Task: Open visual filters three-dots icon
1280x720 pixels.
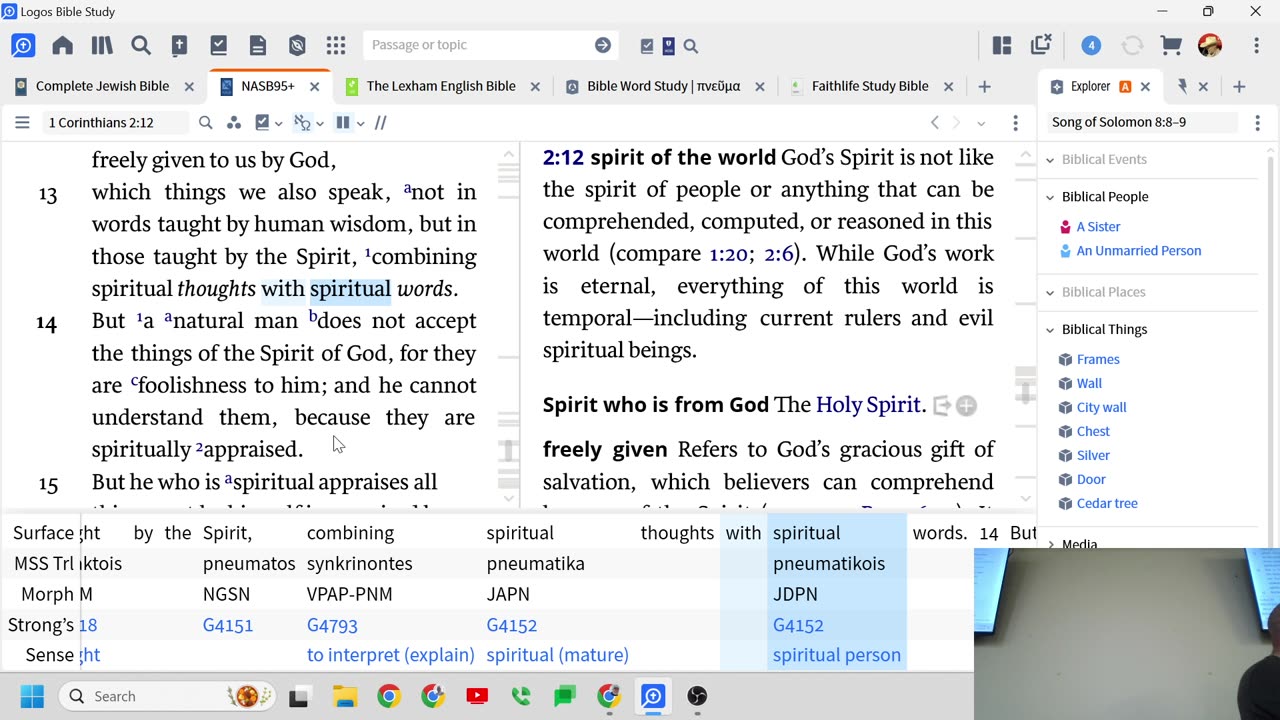Action: click(234, 123)
